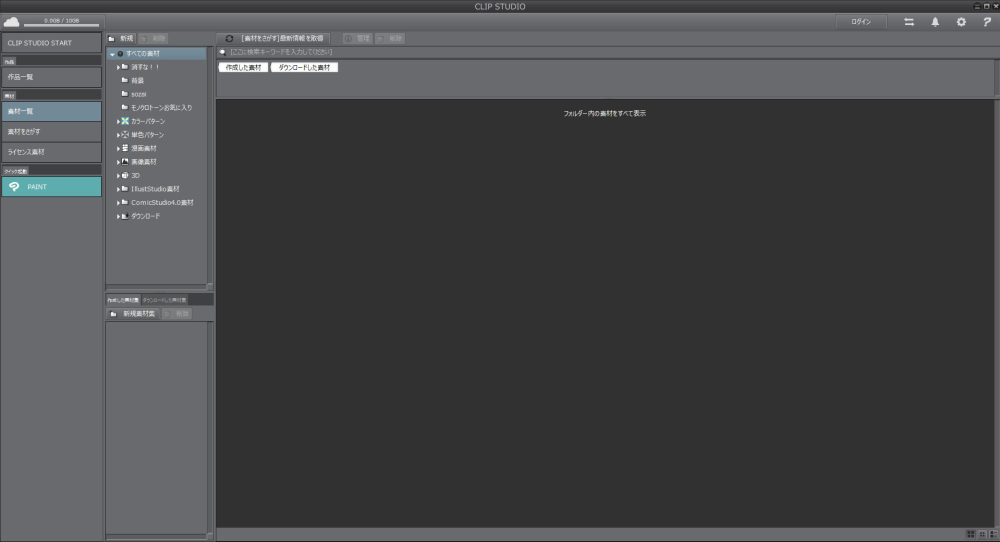This screenshot has height=542, width=1000.
Task: Expand the 単色パターン tree arrow
Action: coord(118,135)
